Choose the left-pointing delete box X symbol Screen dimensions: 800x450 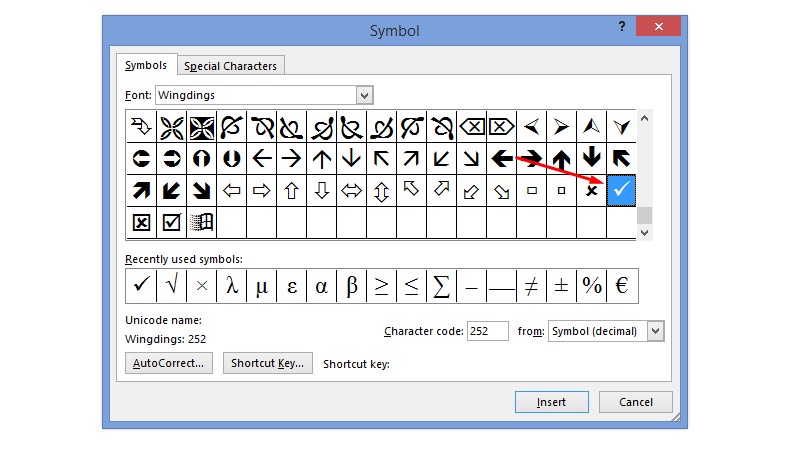[471, 127]
